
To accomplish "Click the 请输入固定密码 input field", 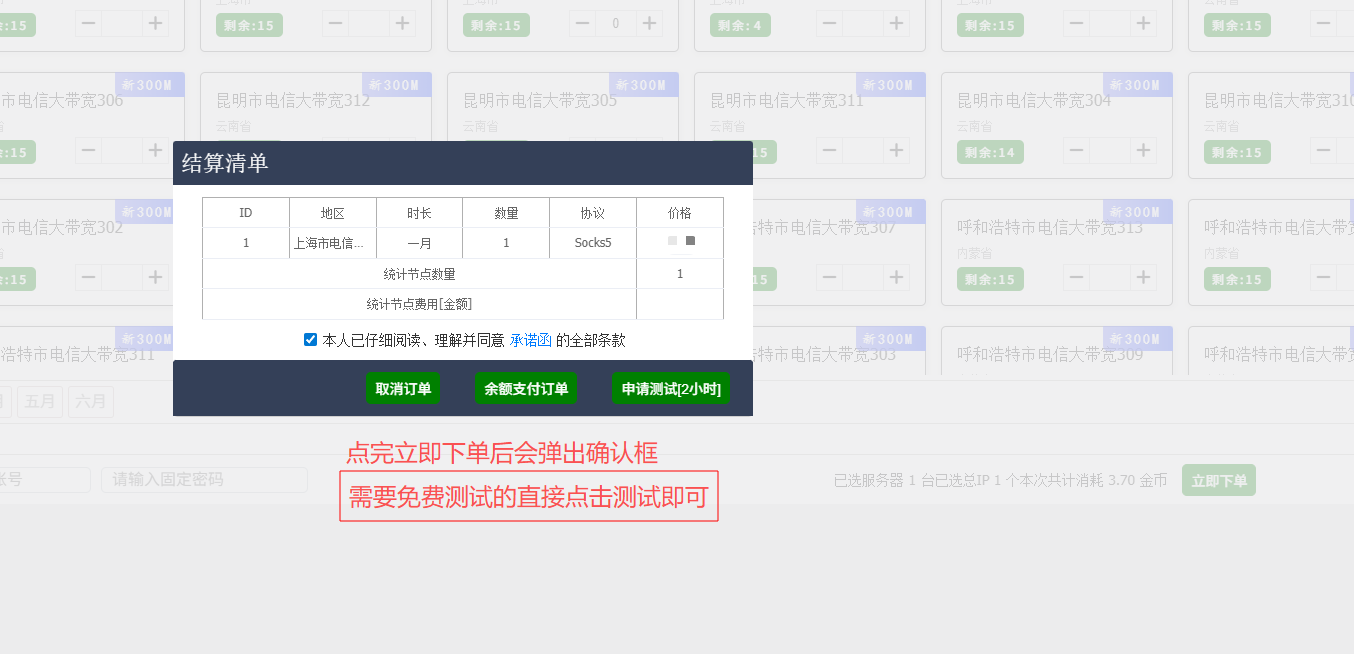I will 204,480.
